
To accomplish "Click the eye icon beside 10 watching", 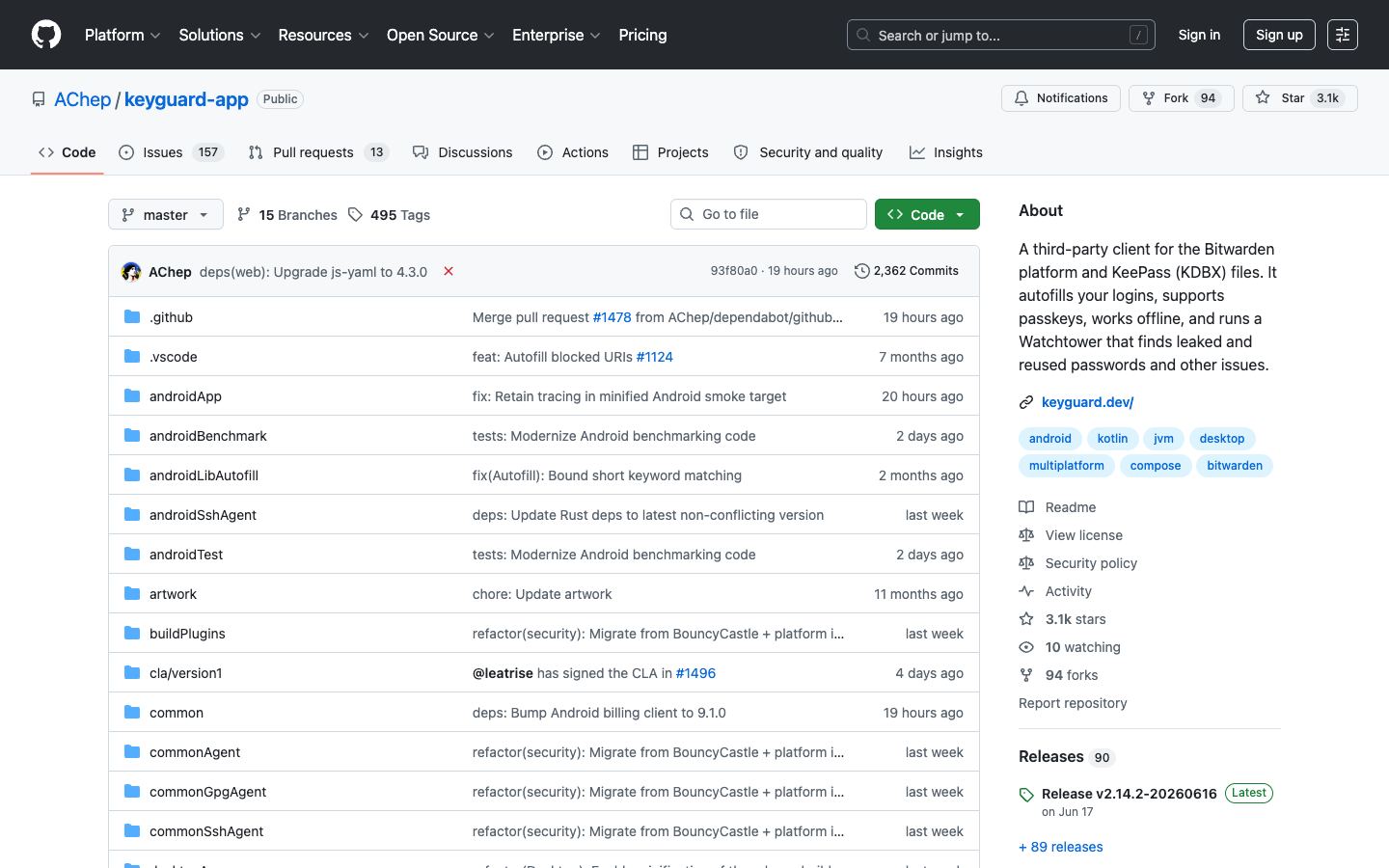I will coord(1026,647).
